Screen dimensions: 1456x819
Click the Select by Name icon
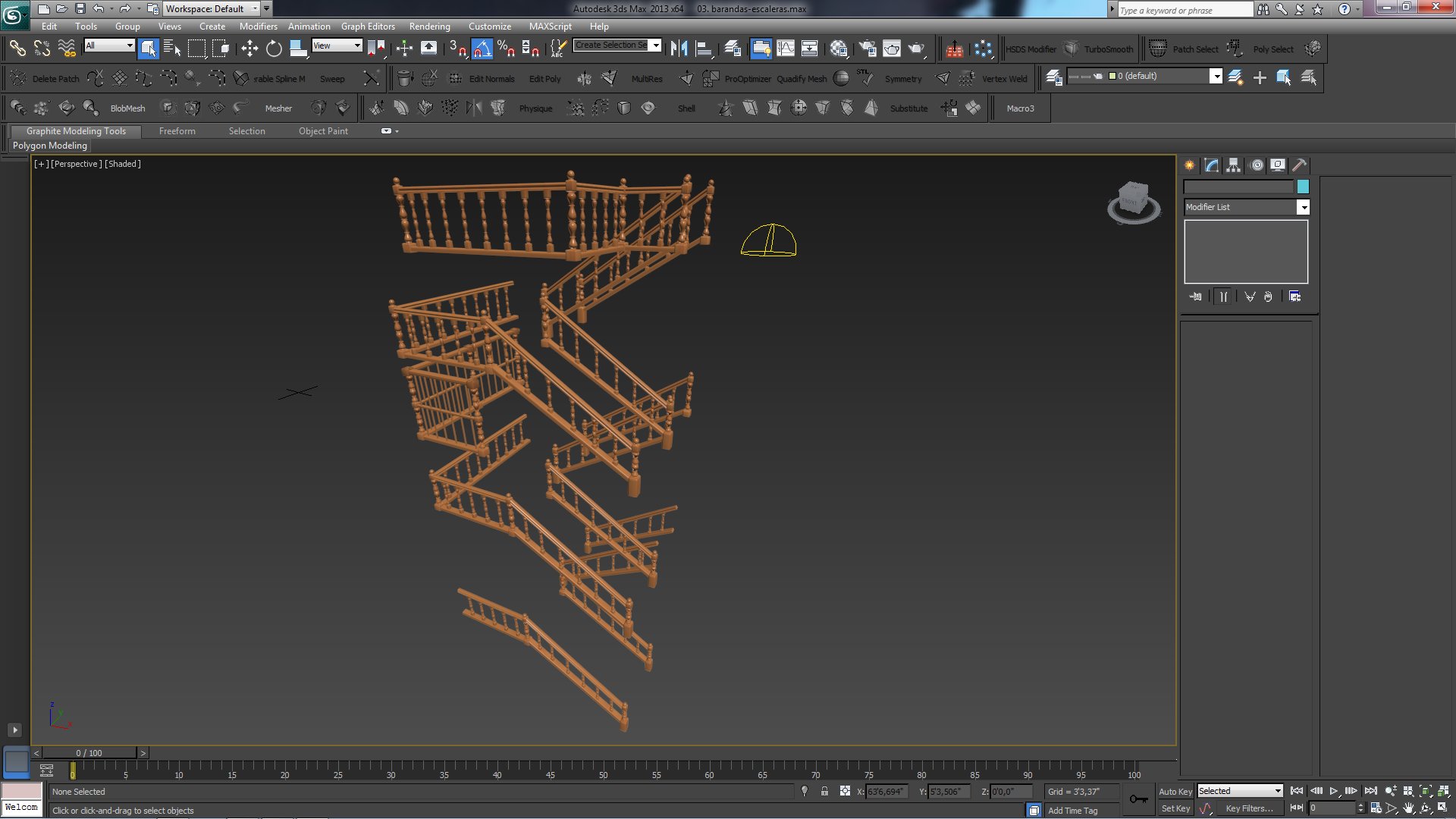pos(172,49)
